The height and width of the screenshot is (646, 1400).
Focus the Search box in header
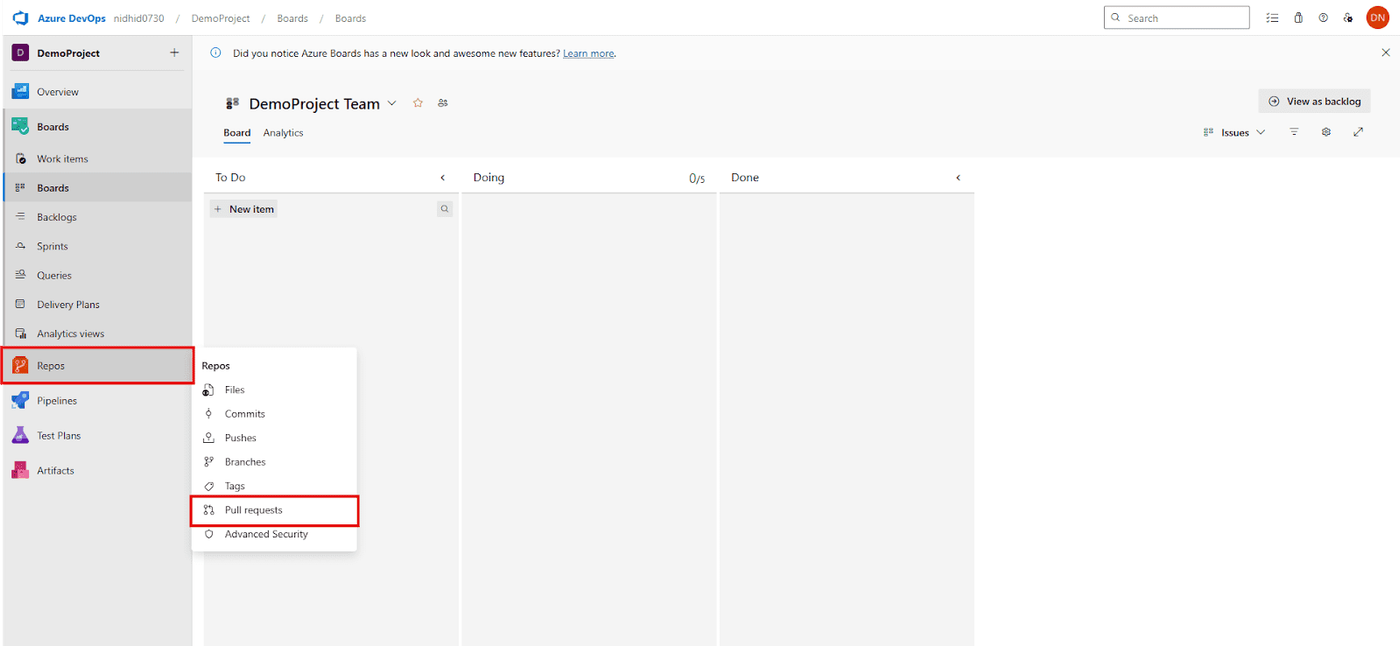[x=1177, y=18]
